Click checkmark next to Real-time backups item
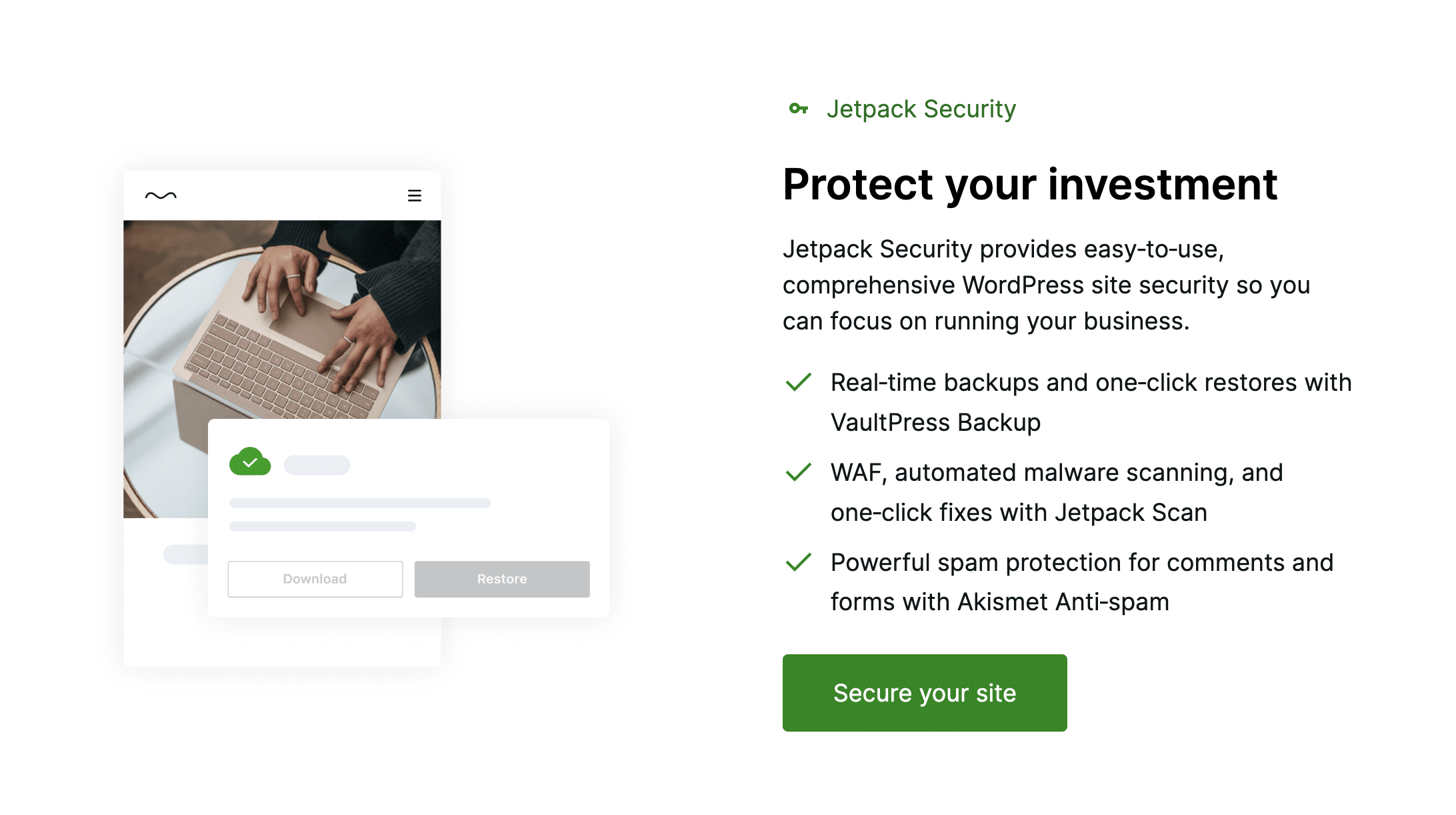1456x815 pixels. click(x=798, y=382)
